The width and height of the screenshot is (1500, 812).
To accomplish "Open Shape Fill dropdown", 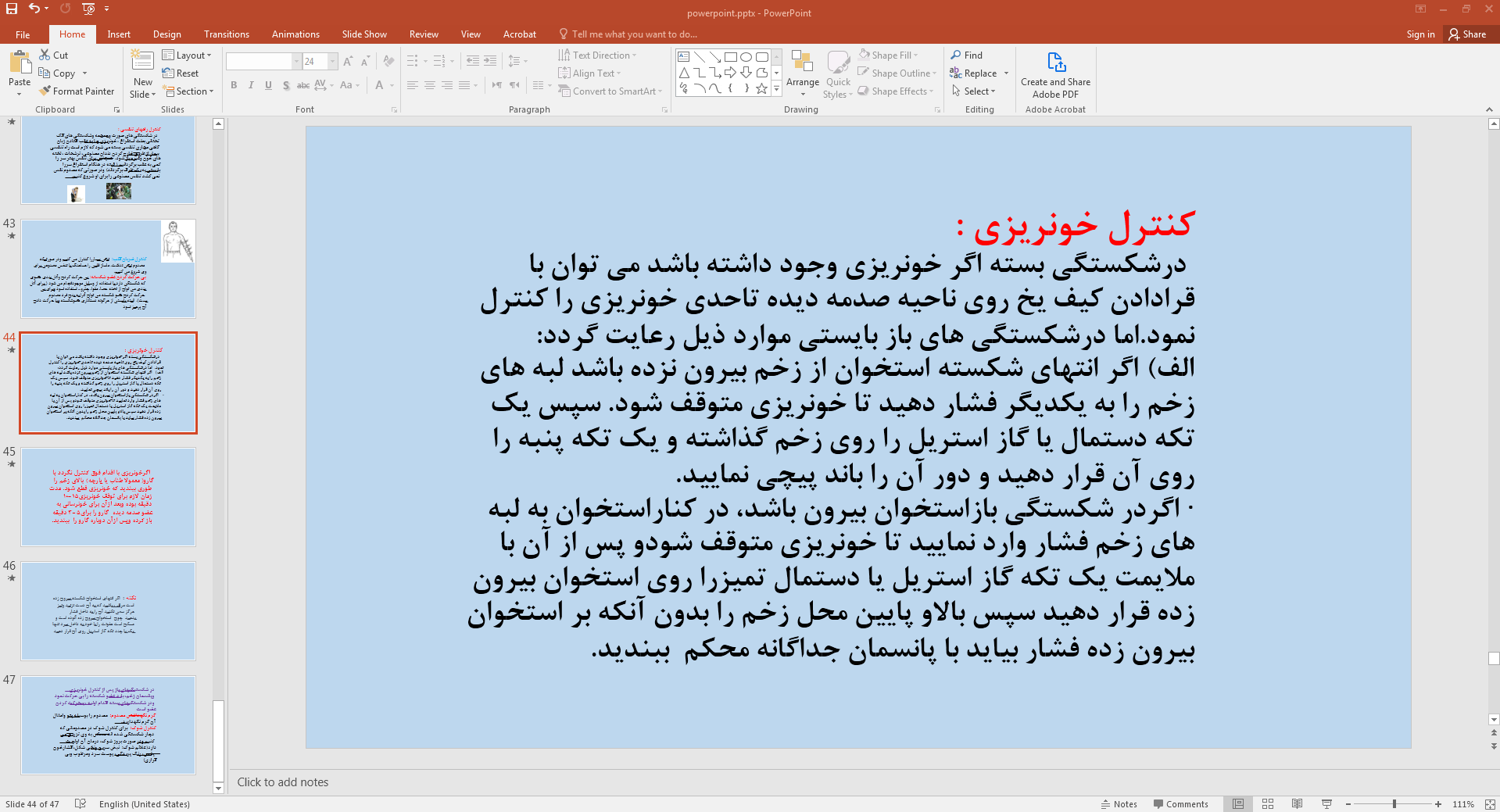I will (888, 55).
